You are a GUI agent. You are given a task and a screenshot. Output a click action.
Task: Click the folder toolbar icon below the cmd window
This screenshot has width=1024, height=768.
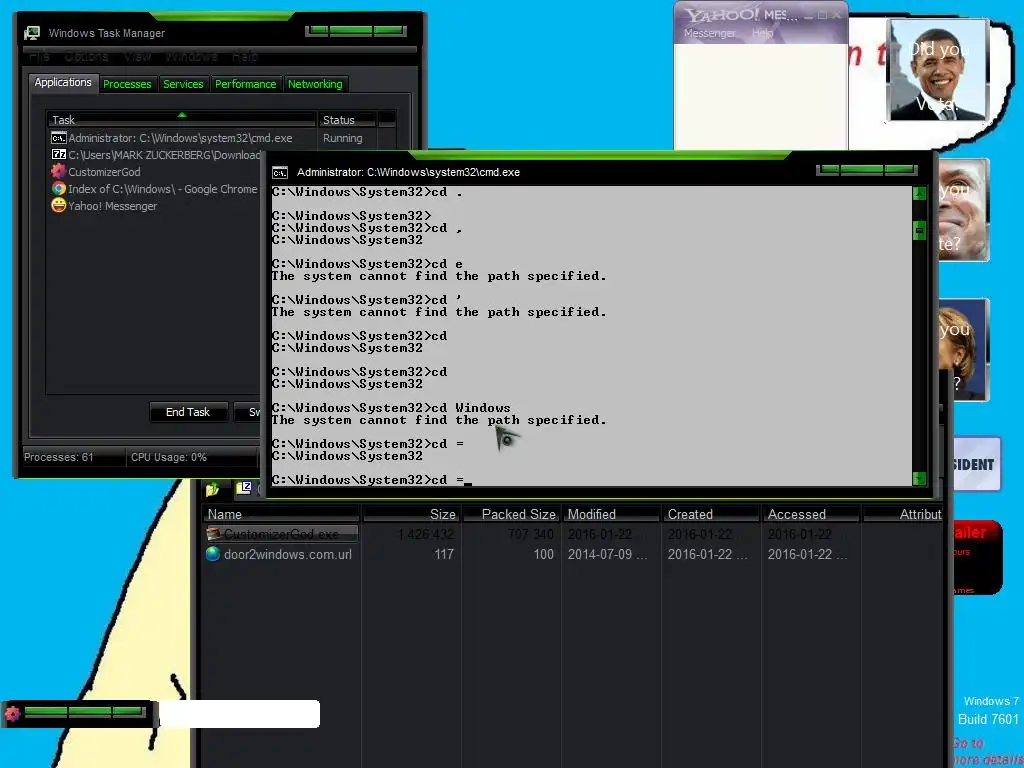(212, 489)
